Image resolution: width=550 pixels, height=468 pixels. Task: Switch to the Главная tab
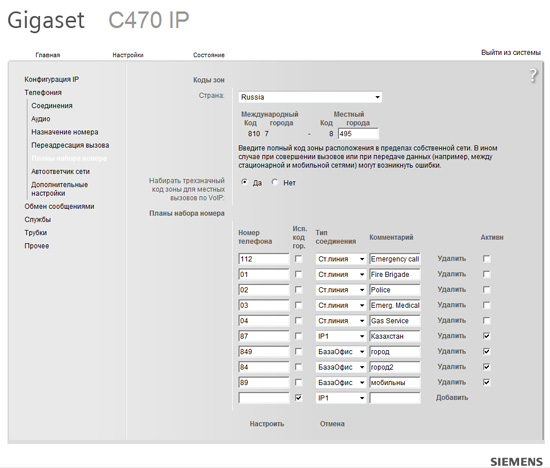point(48,55)
